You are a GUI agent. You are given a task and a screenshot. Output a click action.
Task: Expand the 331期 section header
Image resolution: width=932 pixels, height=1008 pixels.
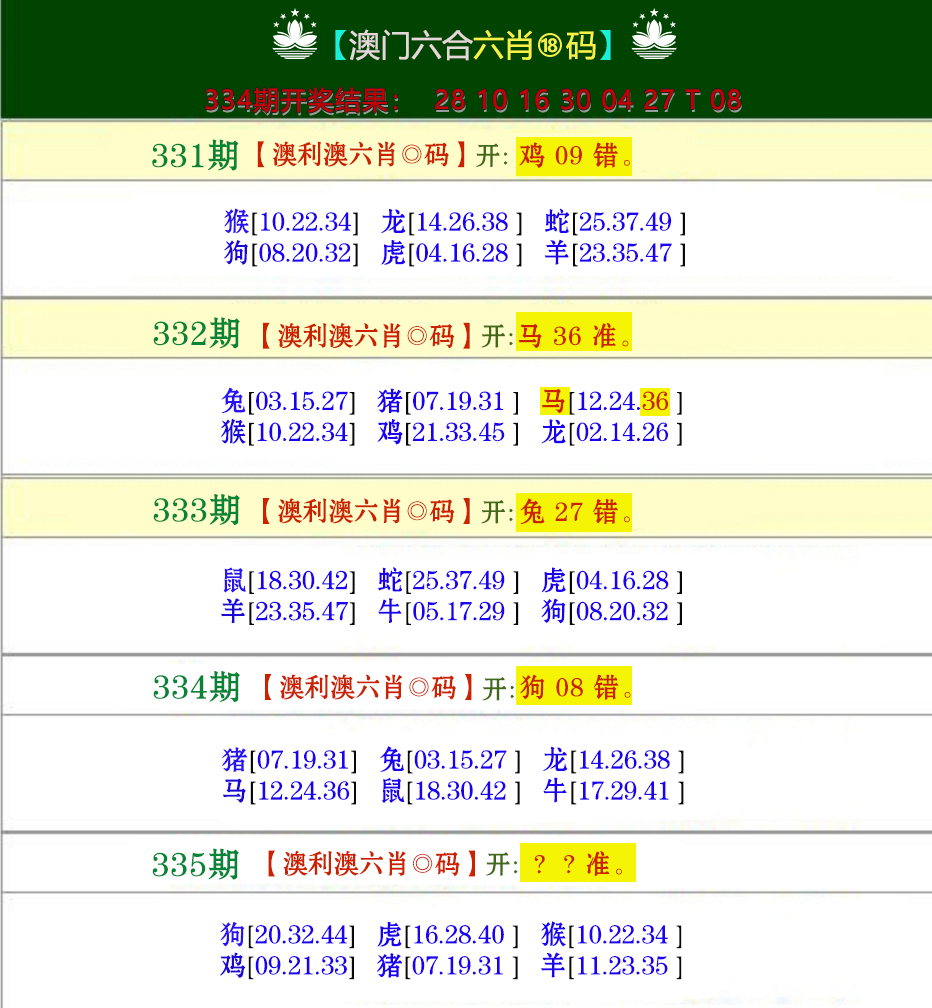click(x=196, y=155)
